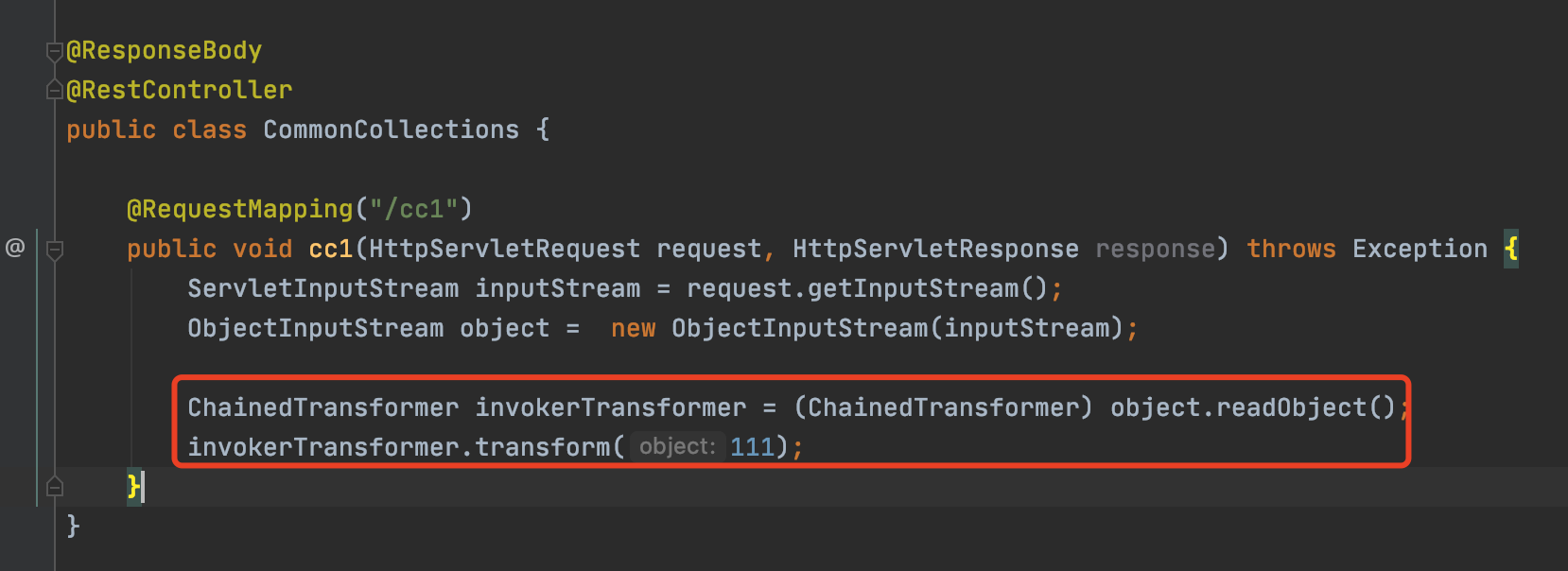Click the "object:" parameter name hint
The height and width of the screenshot is (571, 1568).
click(x=677, y=446)
